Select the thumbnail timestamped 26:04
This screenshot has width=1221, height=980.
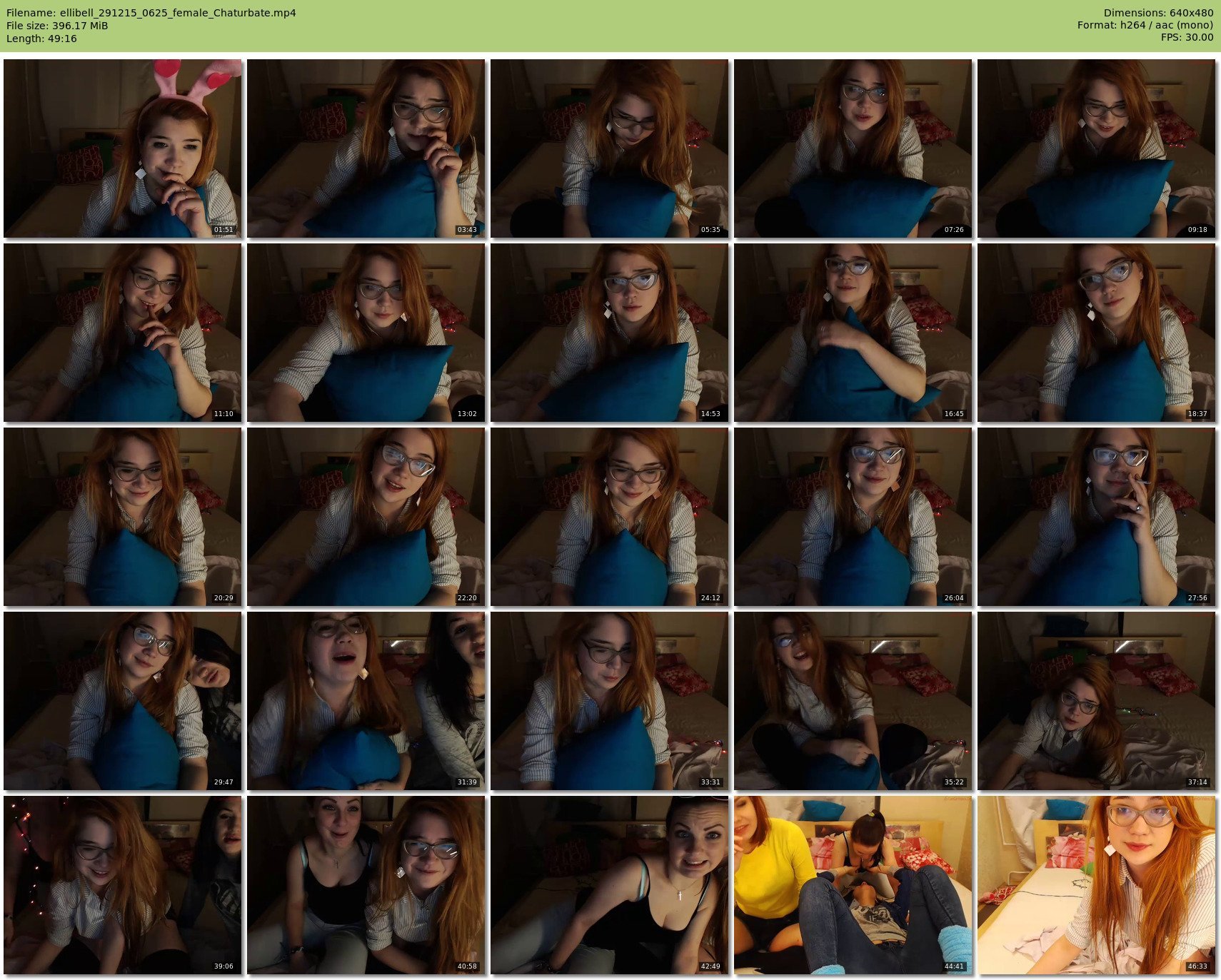853,517
